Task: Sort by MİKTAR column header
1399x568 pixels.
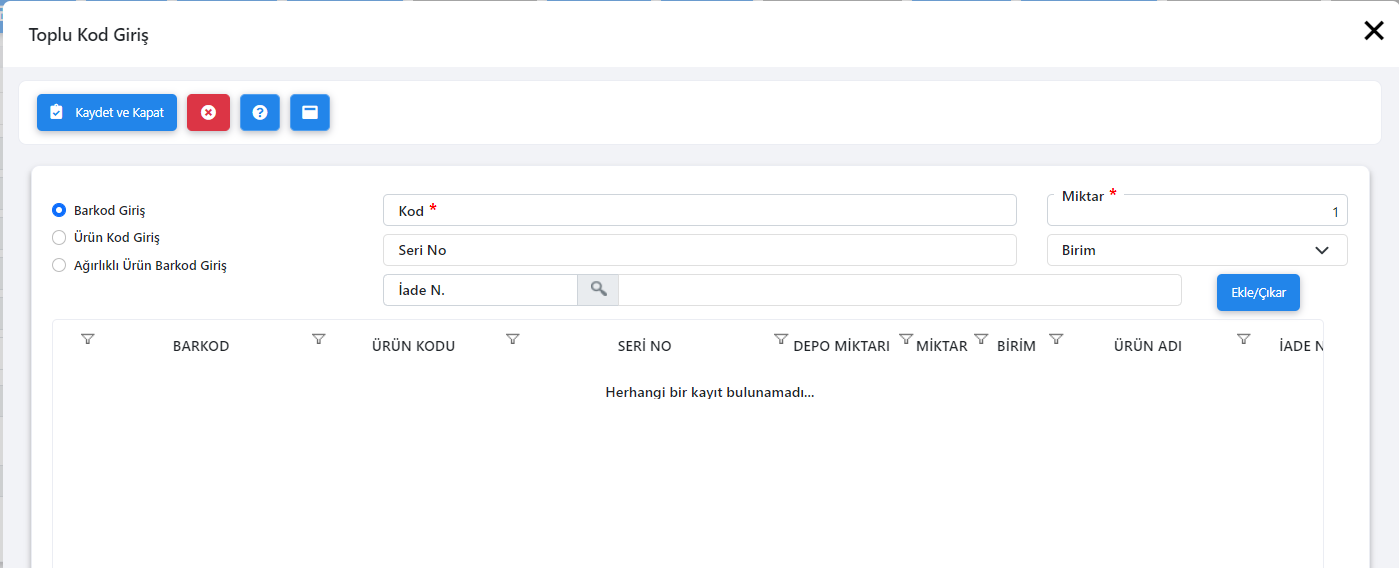Action: pos(942,346)
